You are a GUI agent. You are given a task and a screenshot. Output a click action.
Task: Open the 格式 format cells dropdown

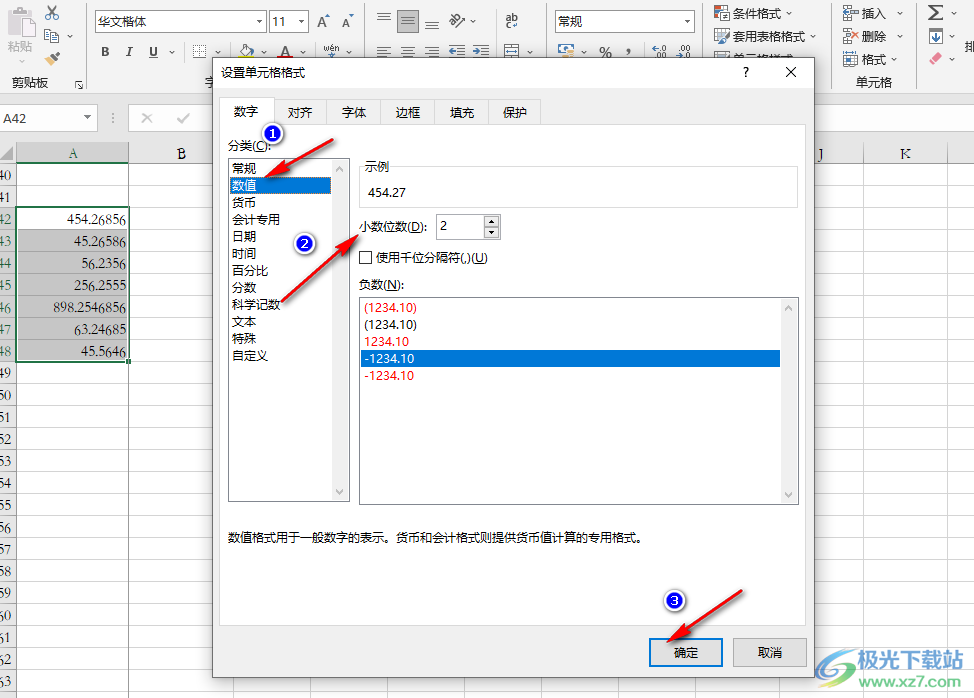tap(894, 60)
